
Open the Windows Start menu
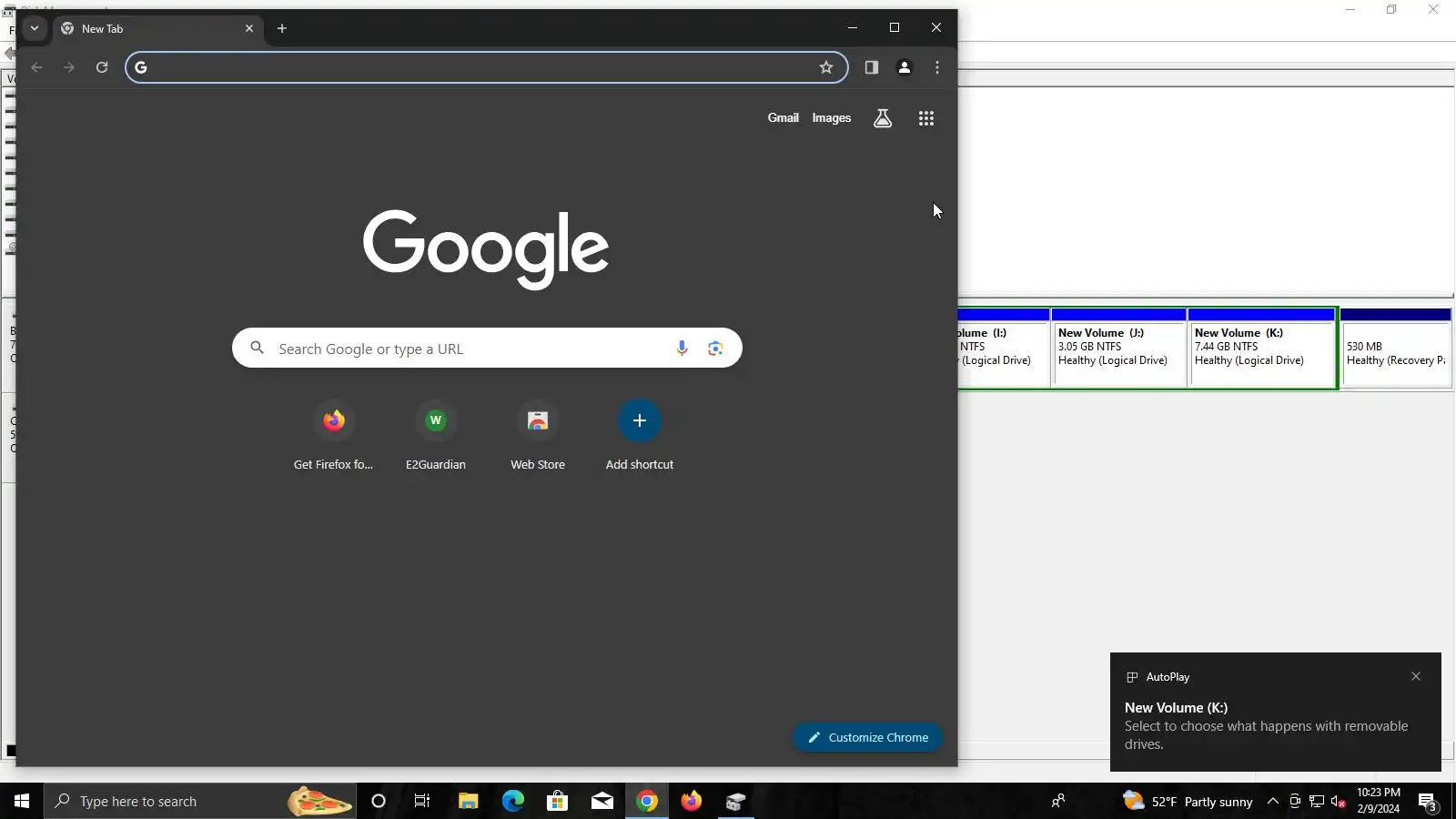coord(22,801)
